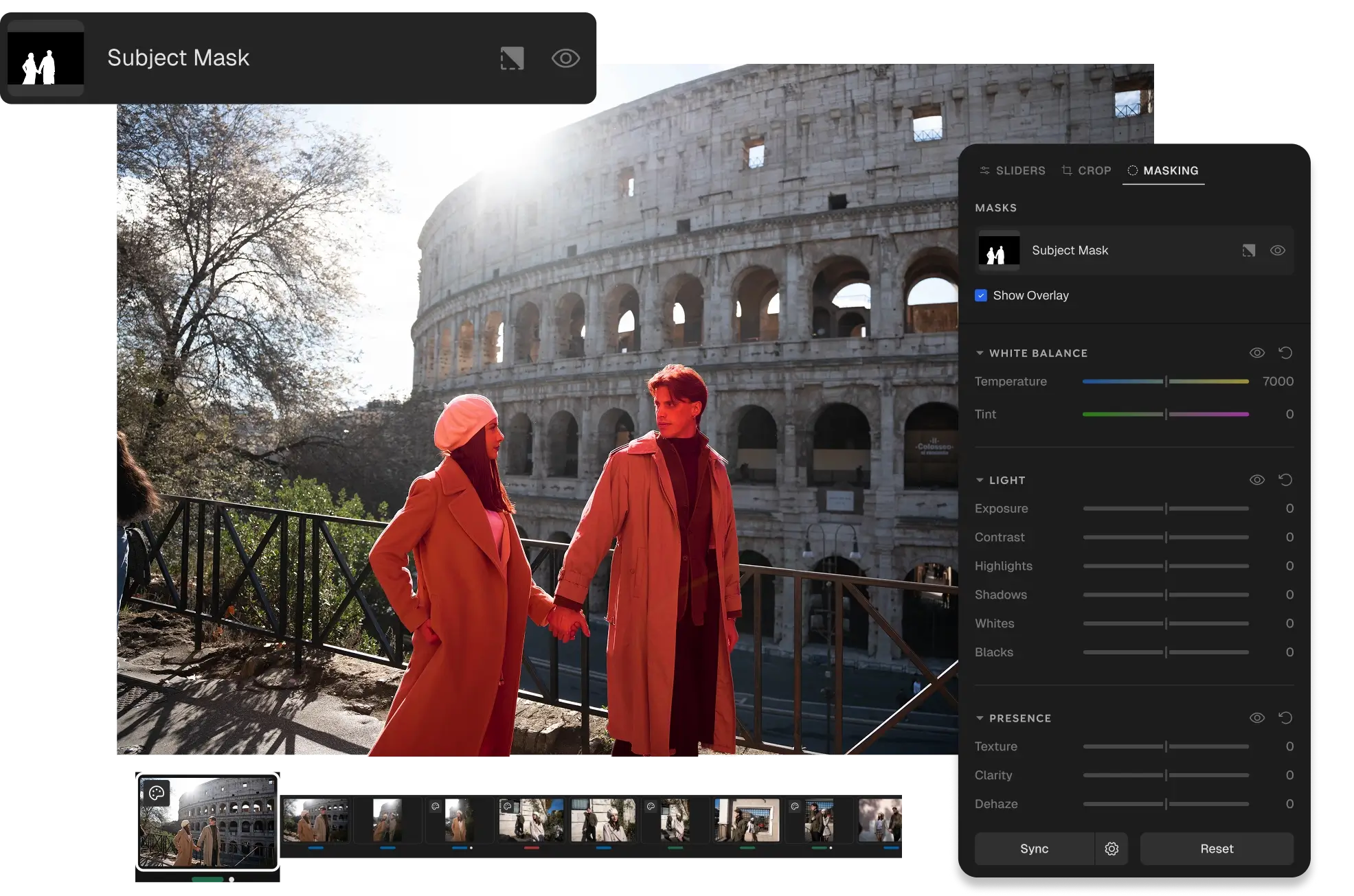Click invert mask icon in Subject Mask banner
This screenshot has width=1354, height=896.
pos(512,58)
